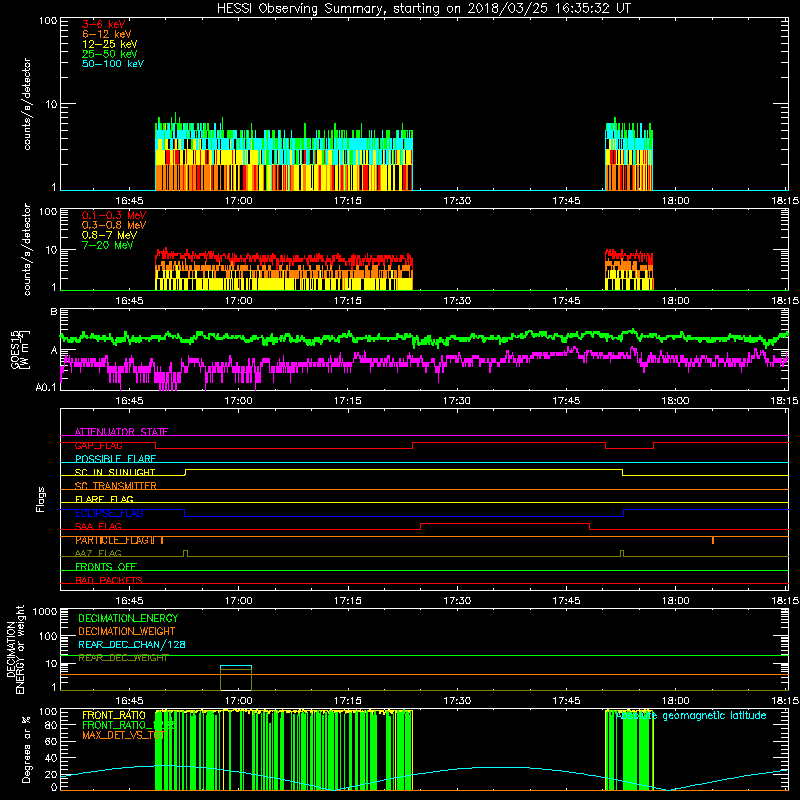
Task: Click the REAR_DEC_CHAN/128 legend label
Action: click(132, 644)
